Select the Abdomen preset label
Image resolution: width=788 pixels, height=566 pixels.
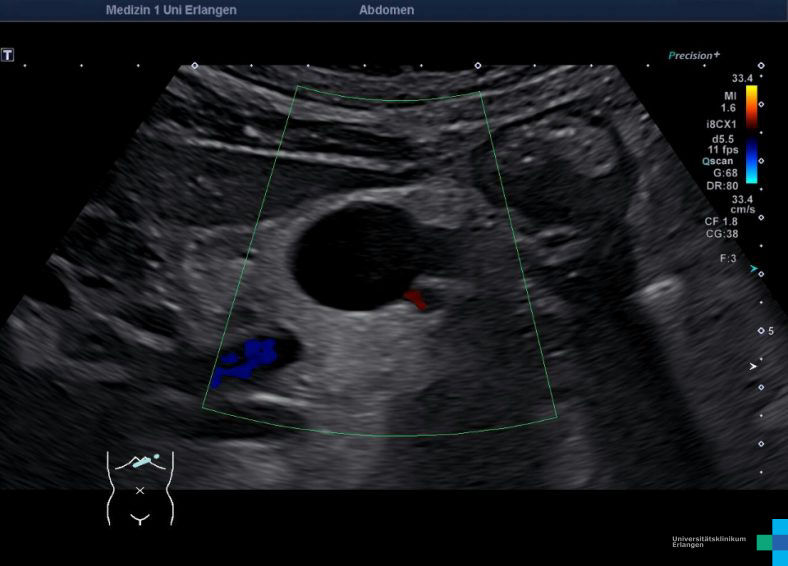pos(386,10)
